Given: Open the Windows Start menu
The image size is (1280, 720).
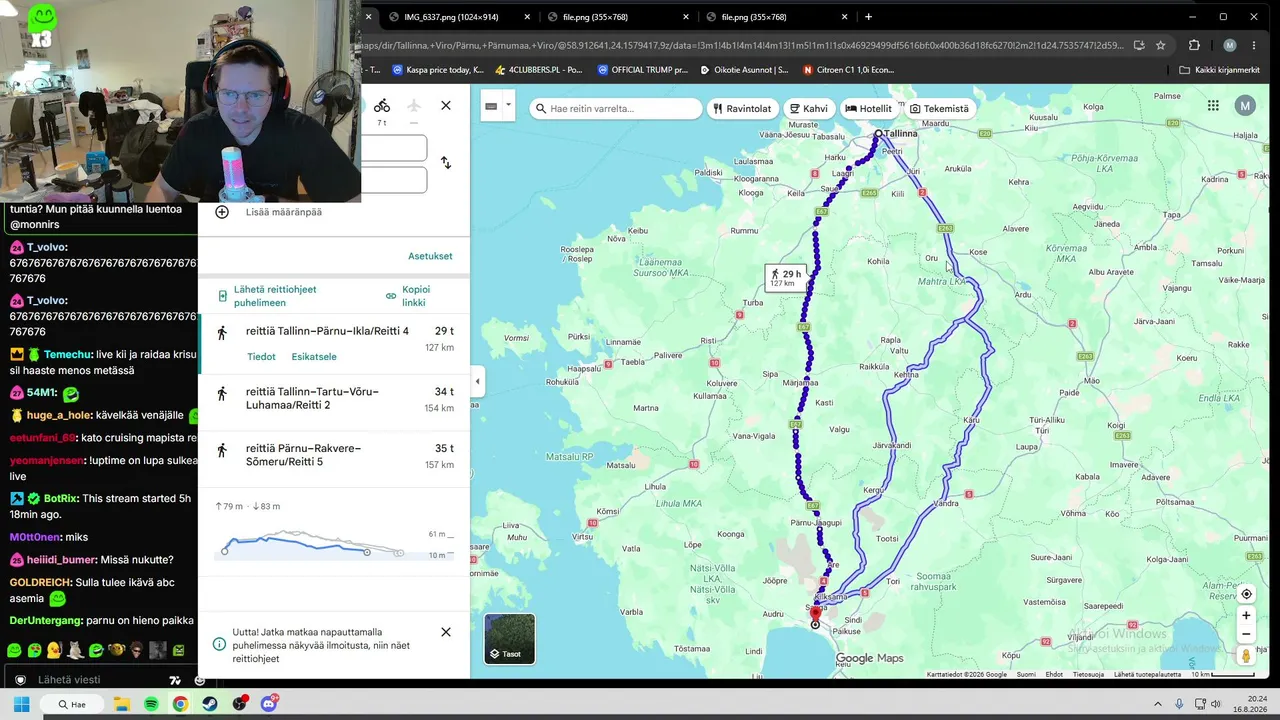Looking at the screenshot, I should pos(21,704).
